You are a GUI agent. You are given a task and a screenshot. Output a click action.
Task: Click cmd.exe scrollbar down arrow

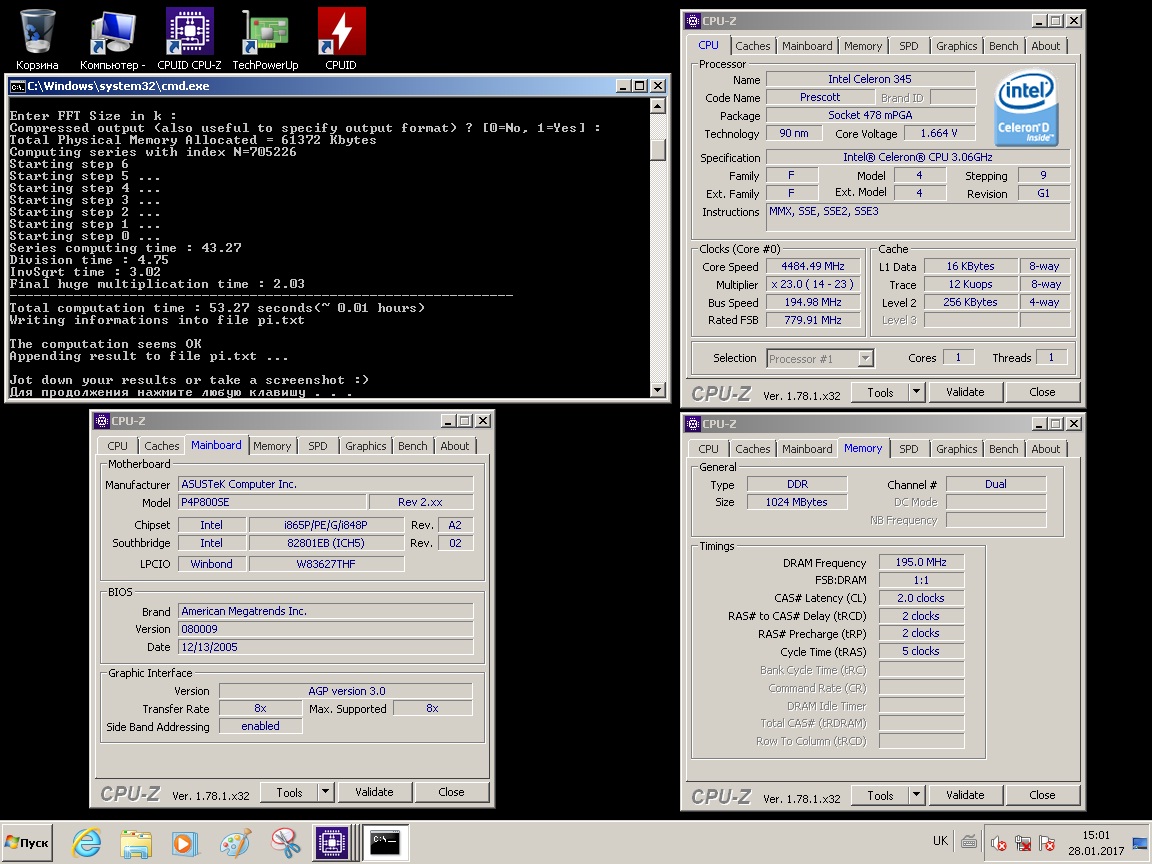click(658, 390)
